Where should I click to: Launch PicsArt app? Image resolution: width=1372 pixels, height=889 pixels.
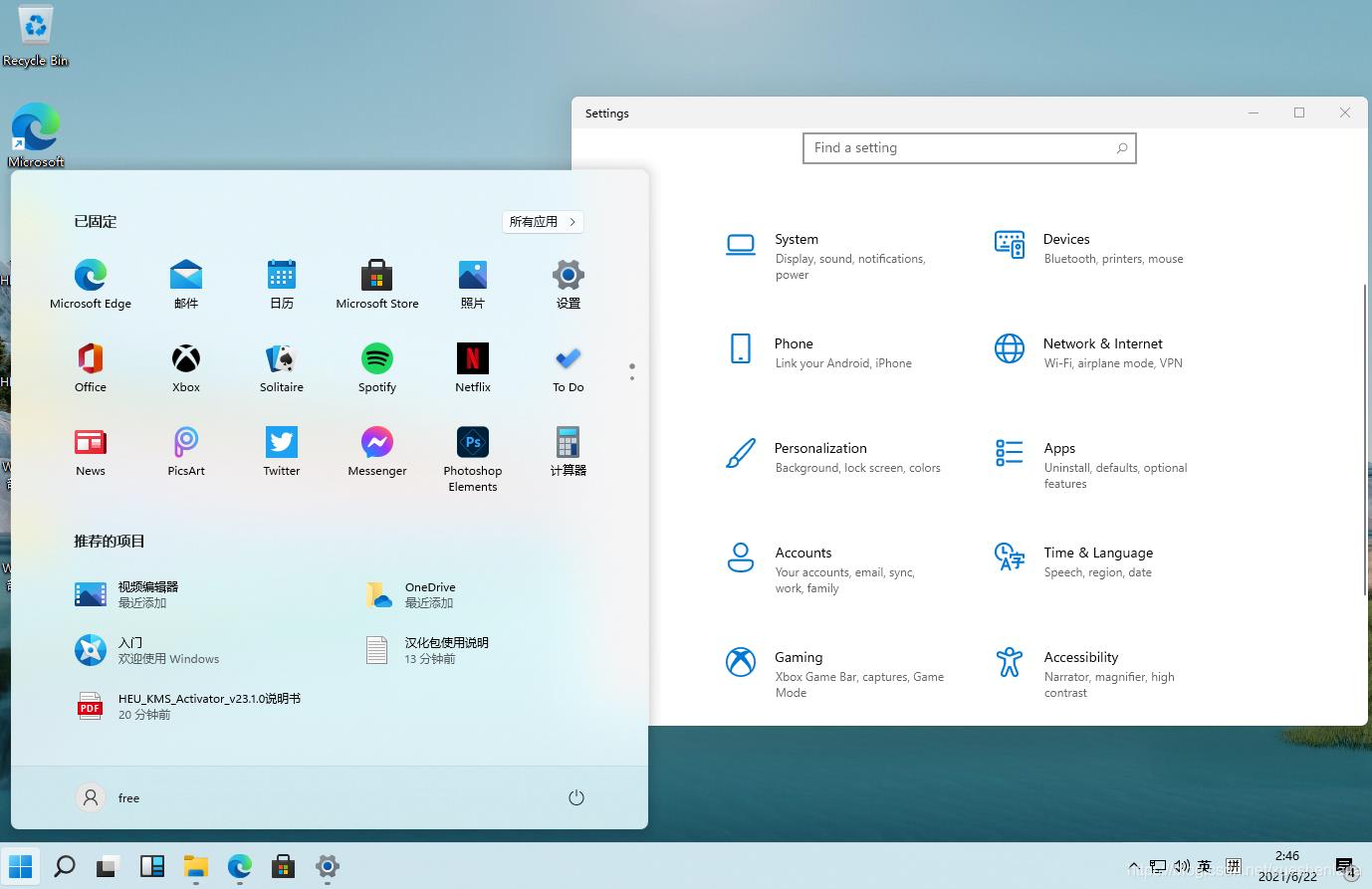pyautogui.click(x=186, y=451)
